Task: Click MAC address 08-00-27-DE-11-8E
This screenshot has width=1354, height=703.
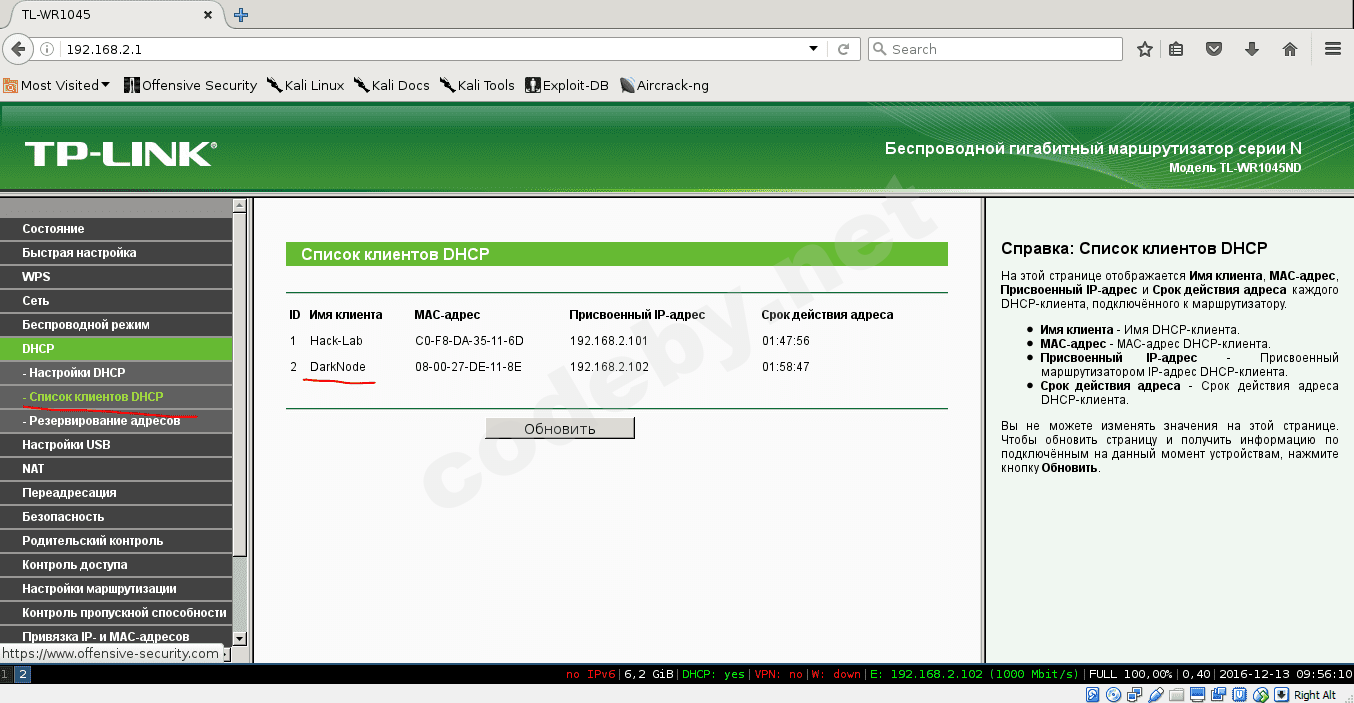Action: click(x=468, y=367)
